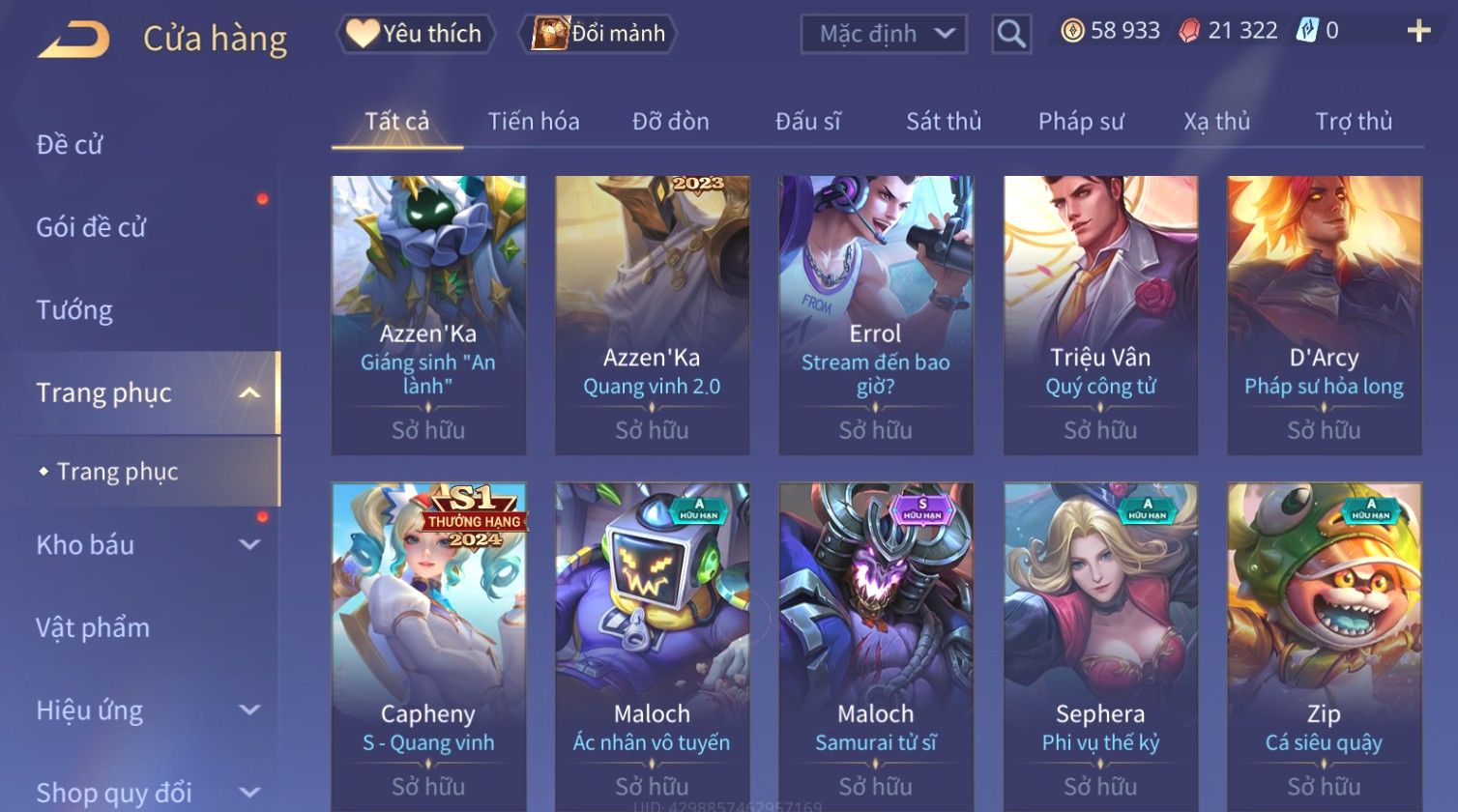Open Gói đề cử sidebar item
This screenshot has height=812, width=1458.
click(x=91, y=227)
